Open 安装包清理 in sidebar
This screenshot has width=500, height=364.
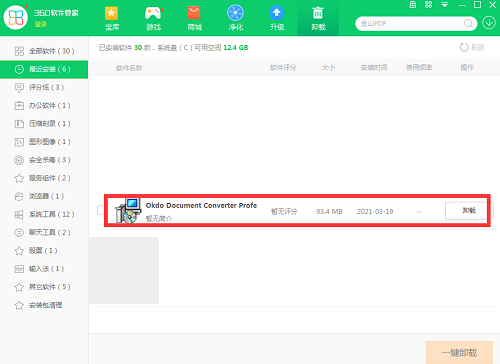tap(44, 305)
